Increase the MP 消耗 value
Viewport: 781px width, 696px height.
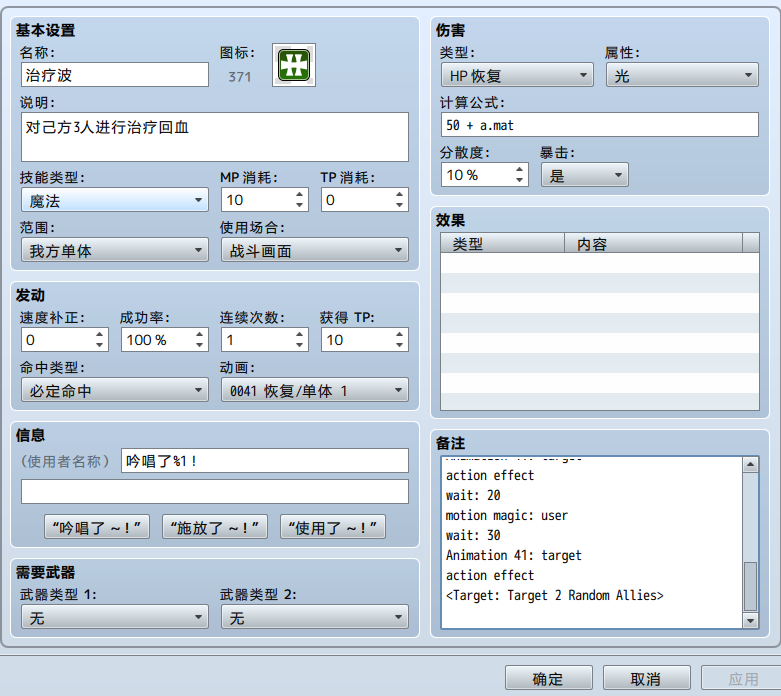click(x=299, y=194)
